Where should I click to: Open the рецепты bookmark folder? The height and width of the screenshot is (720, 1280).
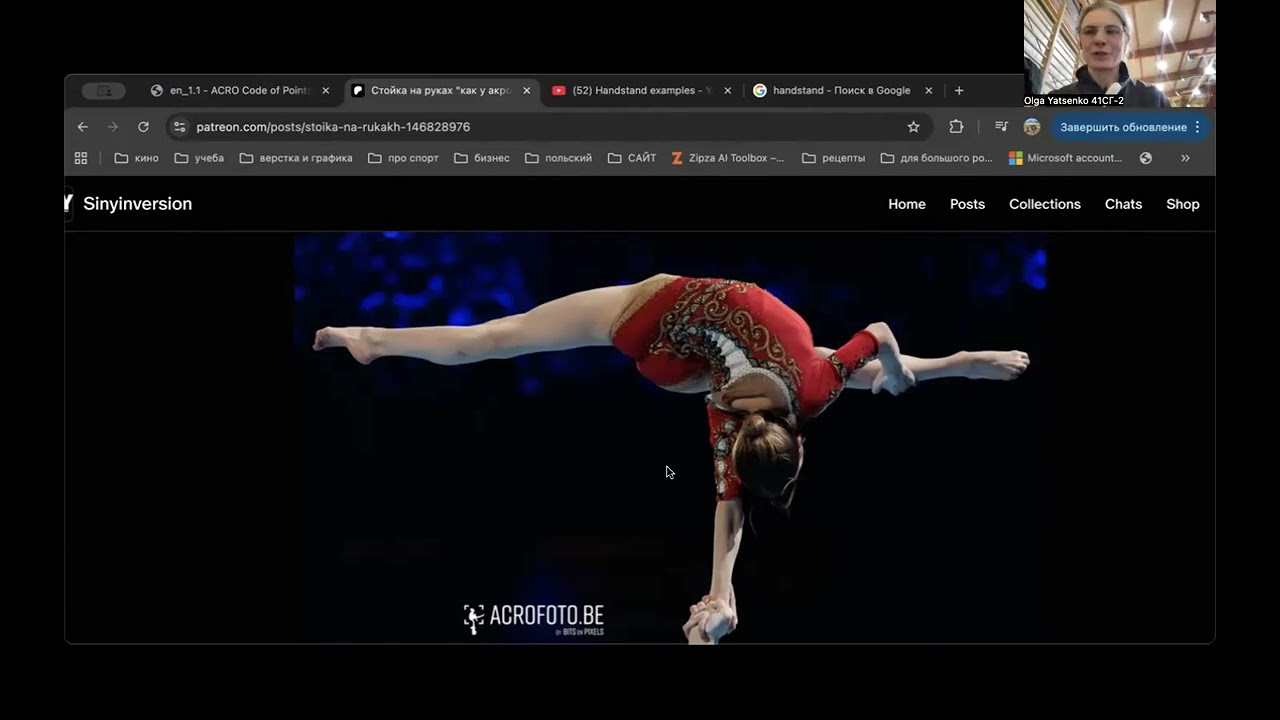click(x=833, y=158)
